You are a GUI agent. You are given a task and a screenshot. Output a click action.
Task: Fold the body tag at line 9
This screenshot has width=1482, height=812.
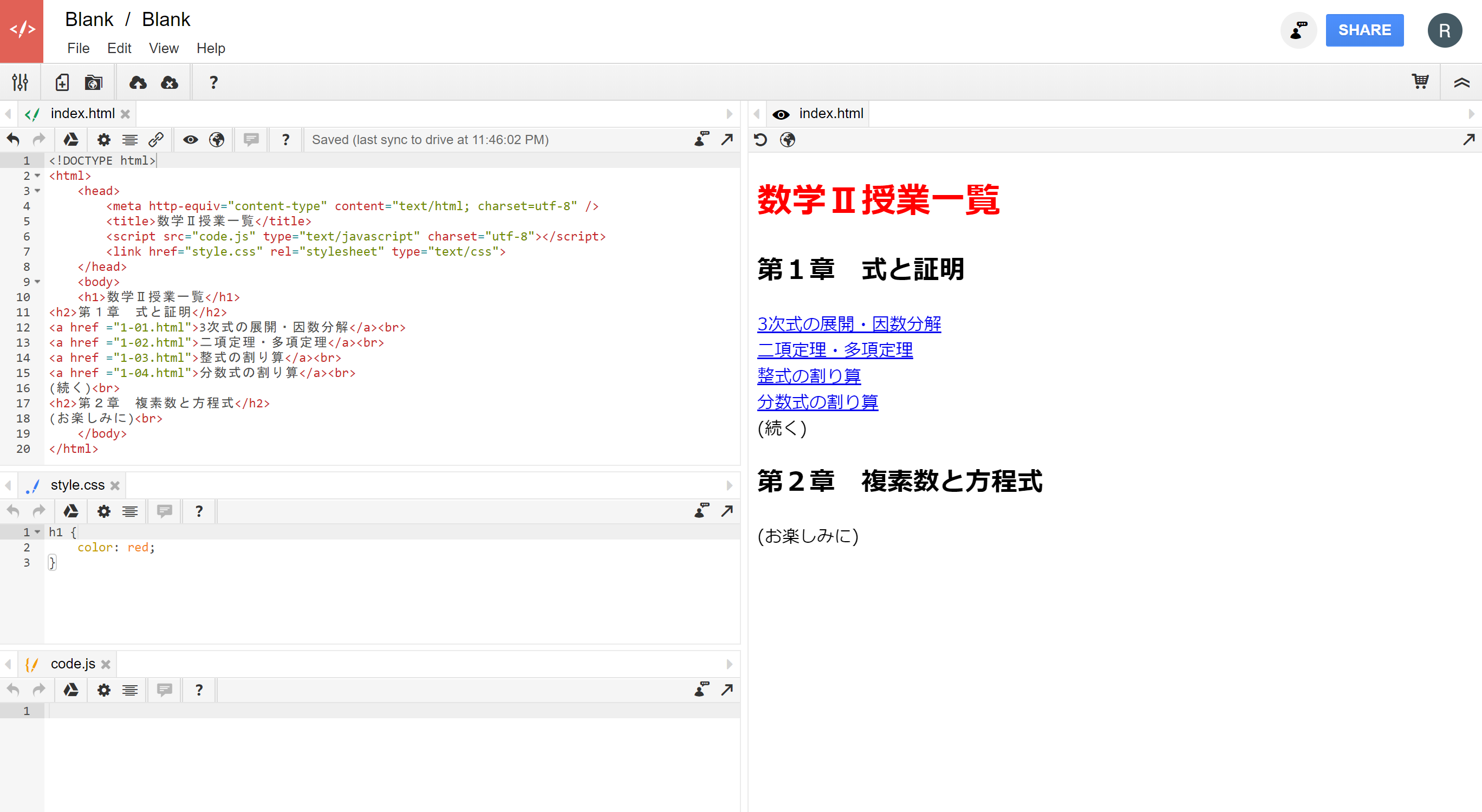37,281
